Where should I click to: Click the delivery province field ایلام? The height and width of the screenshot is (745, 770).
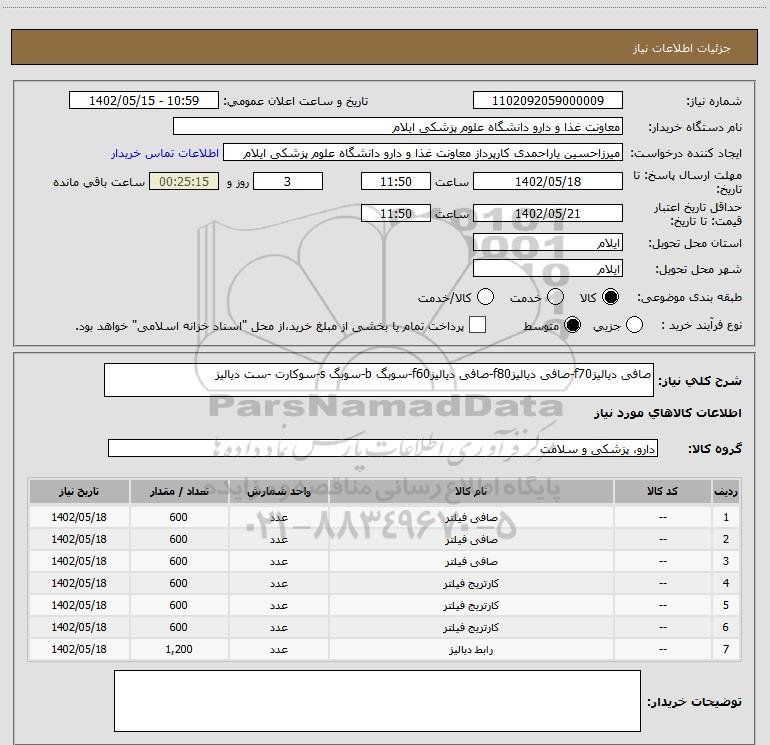pyautogui.click(x=548, y=242)
